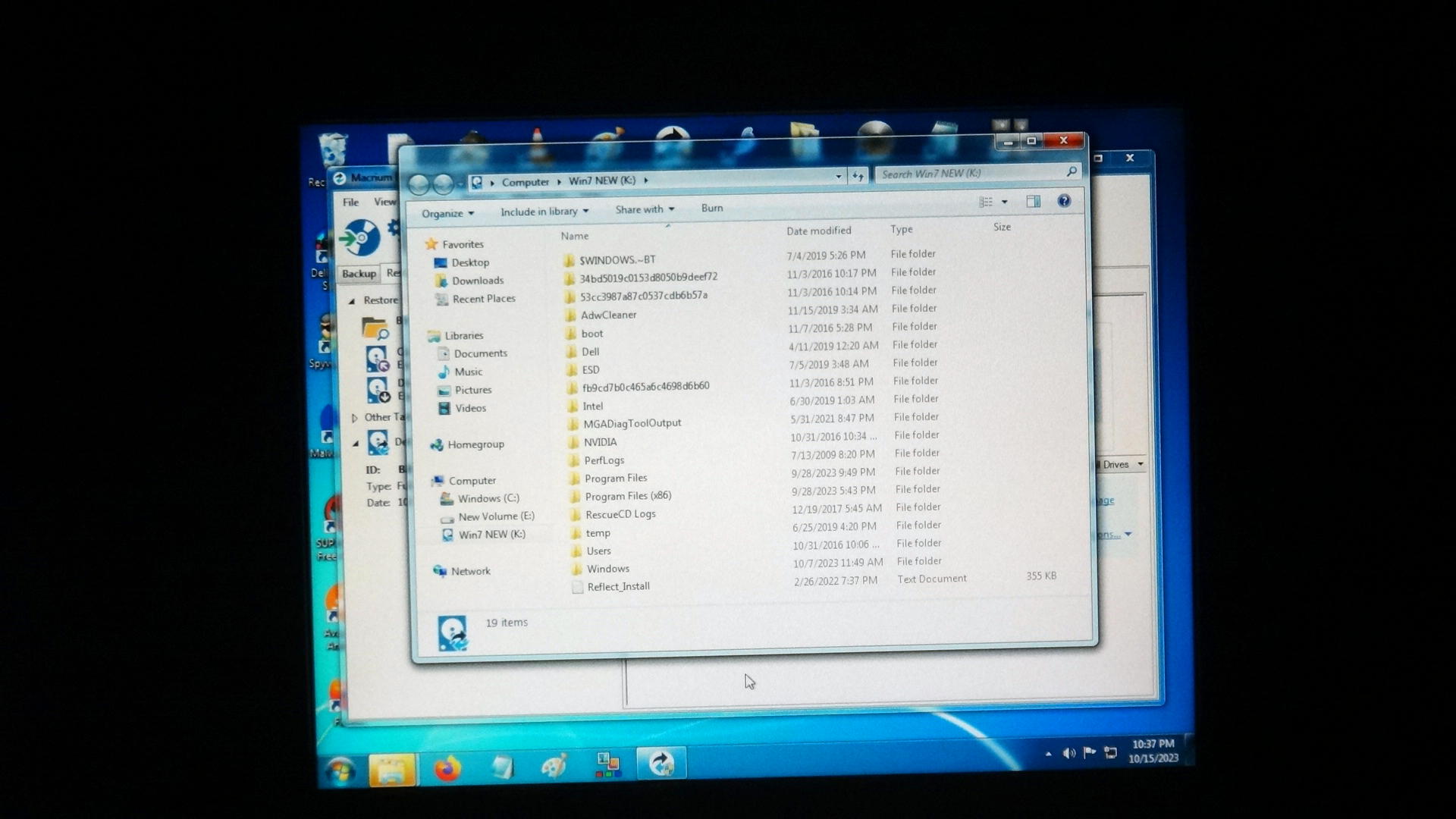This screenshot has height=819, width=1456.
Task: Click the Burn toolbar button
Action: point(712,208)
